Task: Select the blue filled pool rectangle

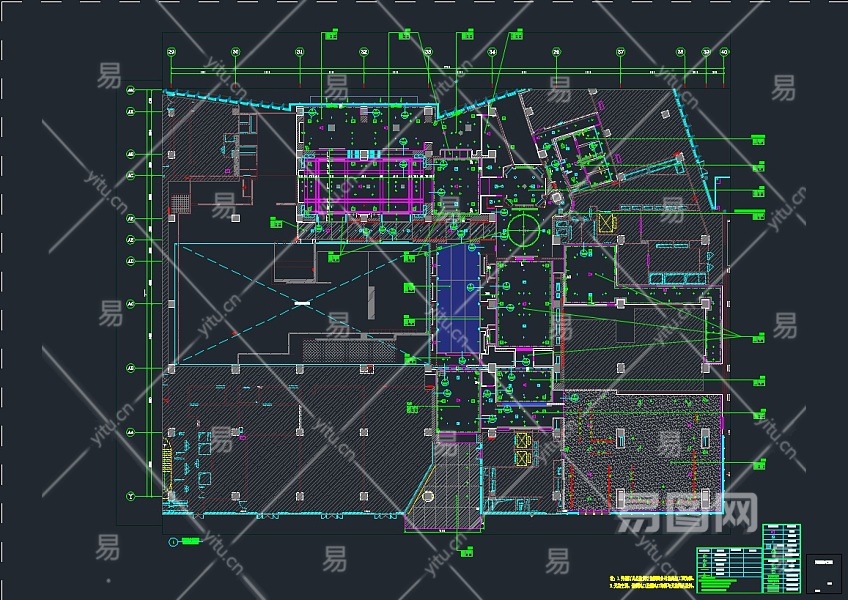Action: (458, 299)
